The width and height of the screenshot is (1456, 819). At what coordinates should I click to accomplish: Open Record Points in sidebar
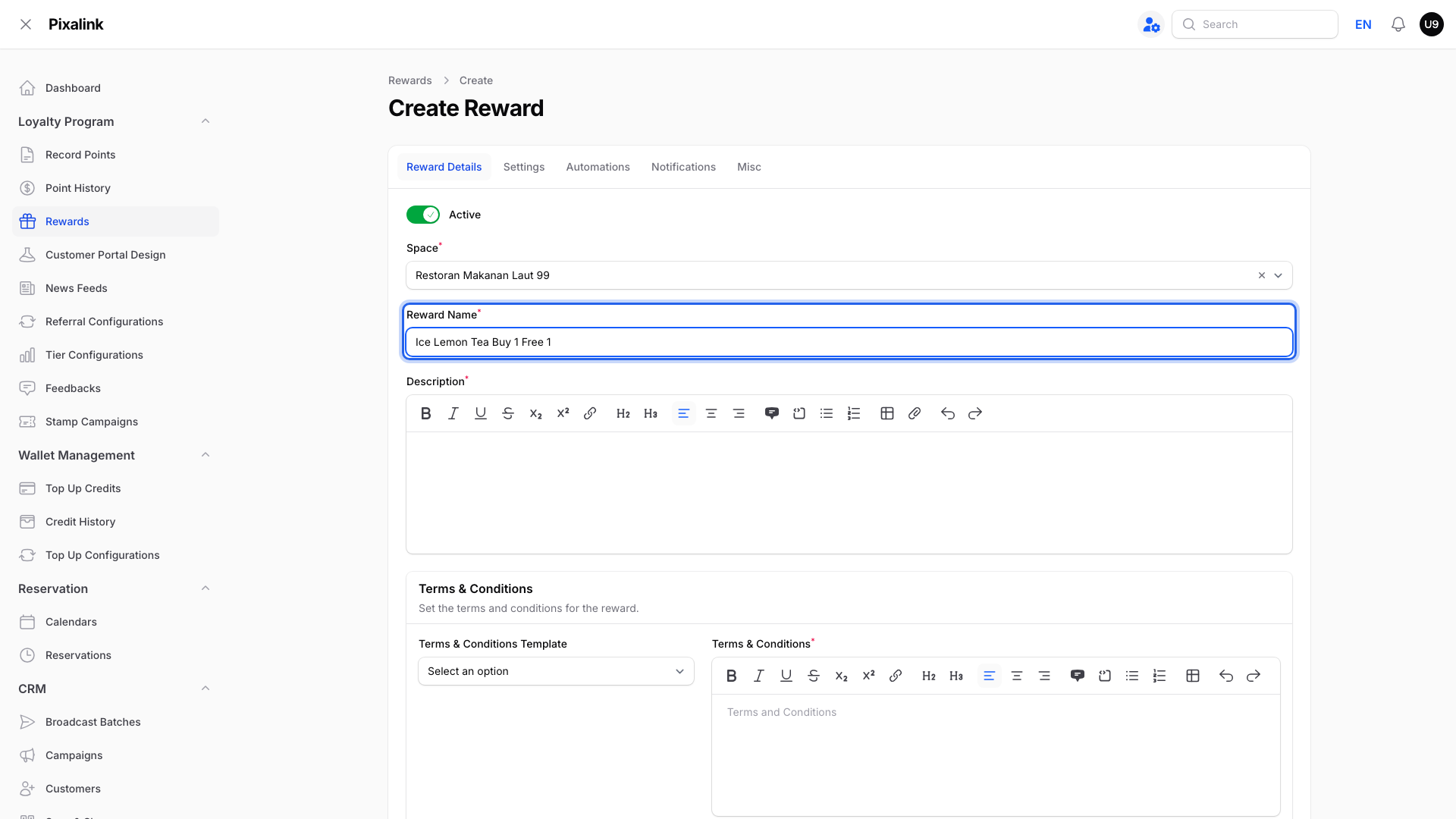pyautogui.click(x=115, y=155)
